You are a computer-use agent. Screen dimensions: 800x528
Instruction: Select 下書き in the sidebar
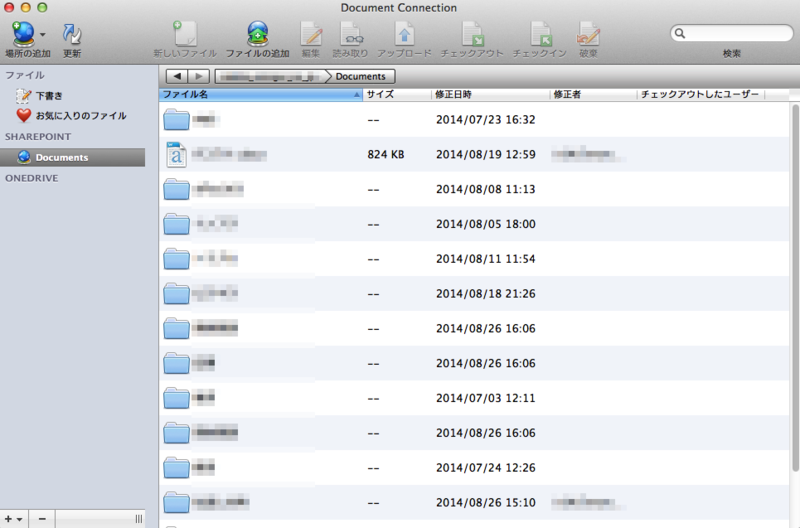tap(49, 95)
